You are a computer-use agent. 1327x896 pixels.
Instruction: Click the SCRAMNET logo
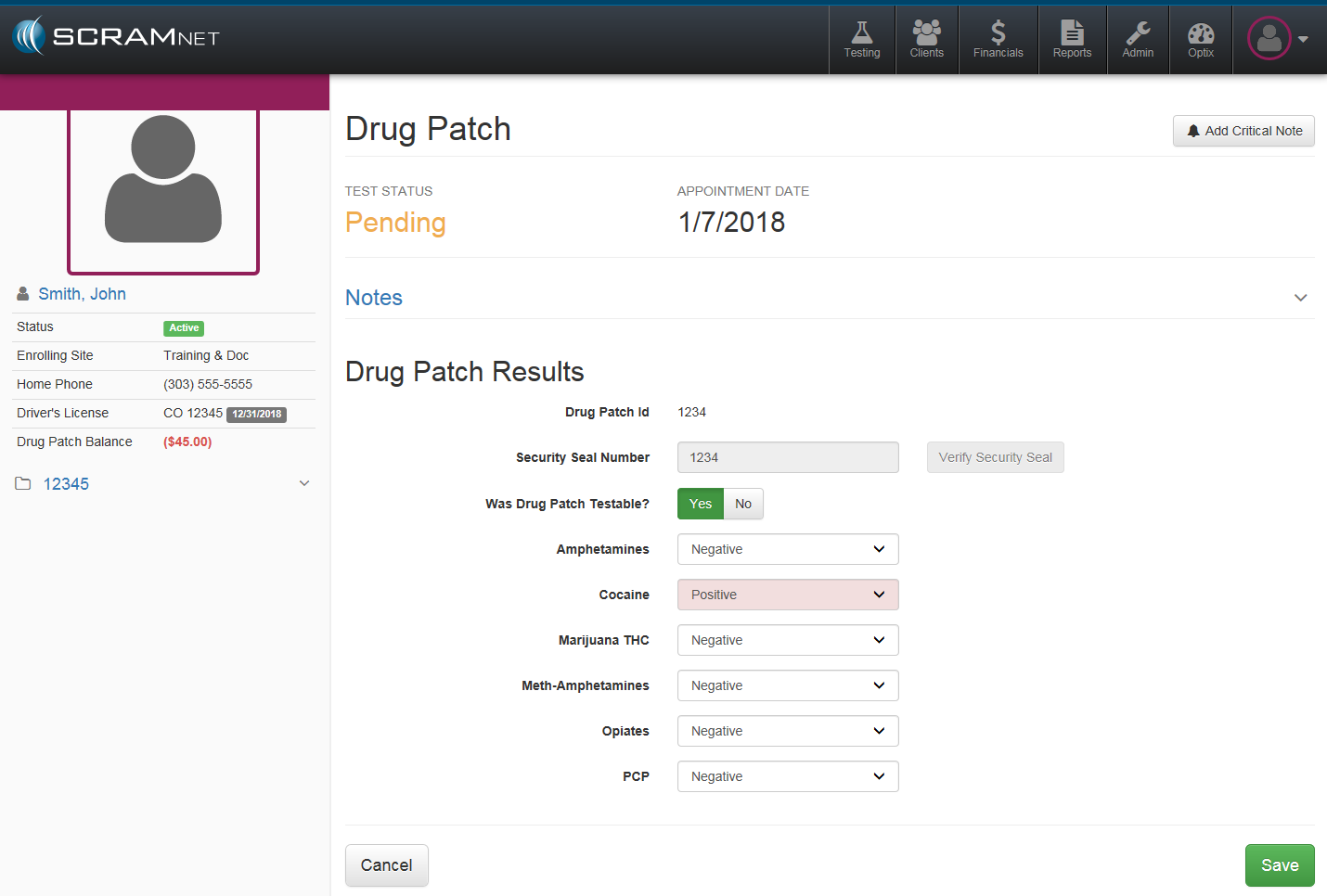pos(117,37)
